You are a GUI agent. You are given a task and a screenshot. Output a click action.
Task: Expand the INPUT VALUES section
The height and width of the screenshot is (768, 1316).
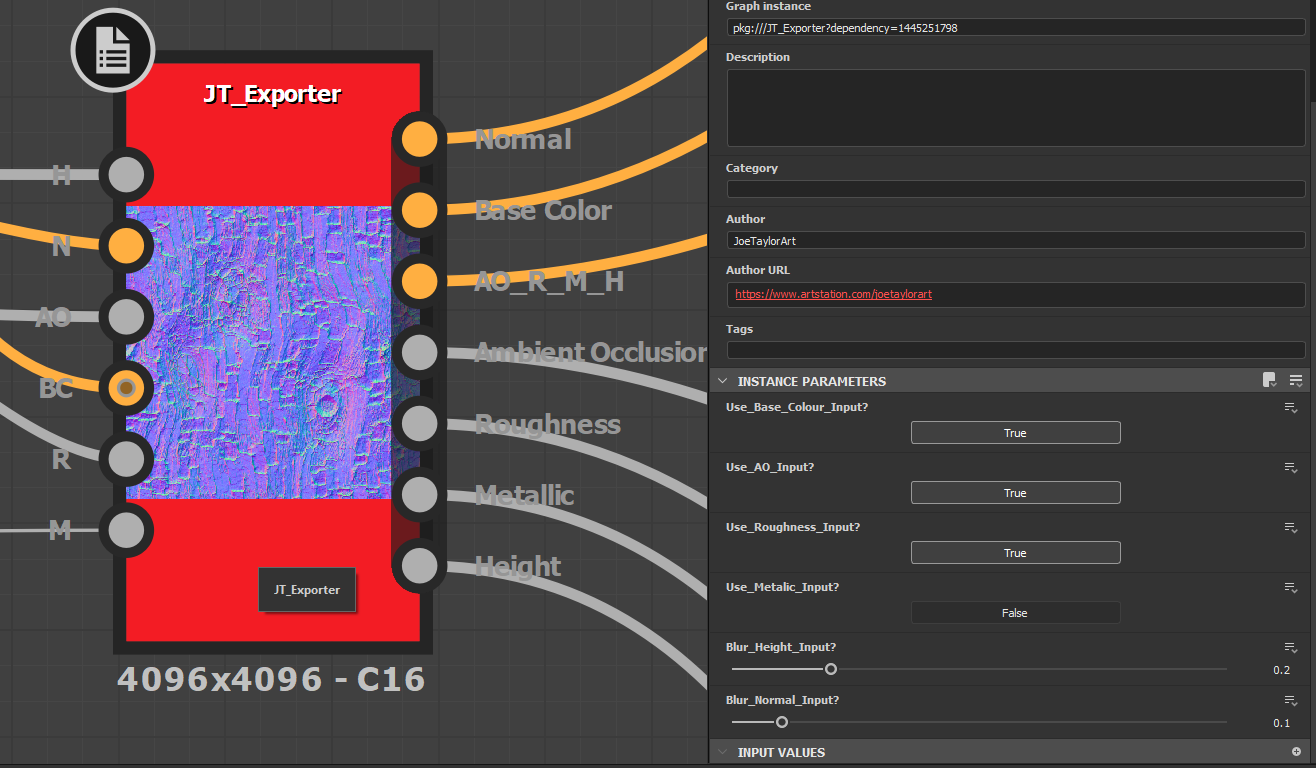721,752
